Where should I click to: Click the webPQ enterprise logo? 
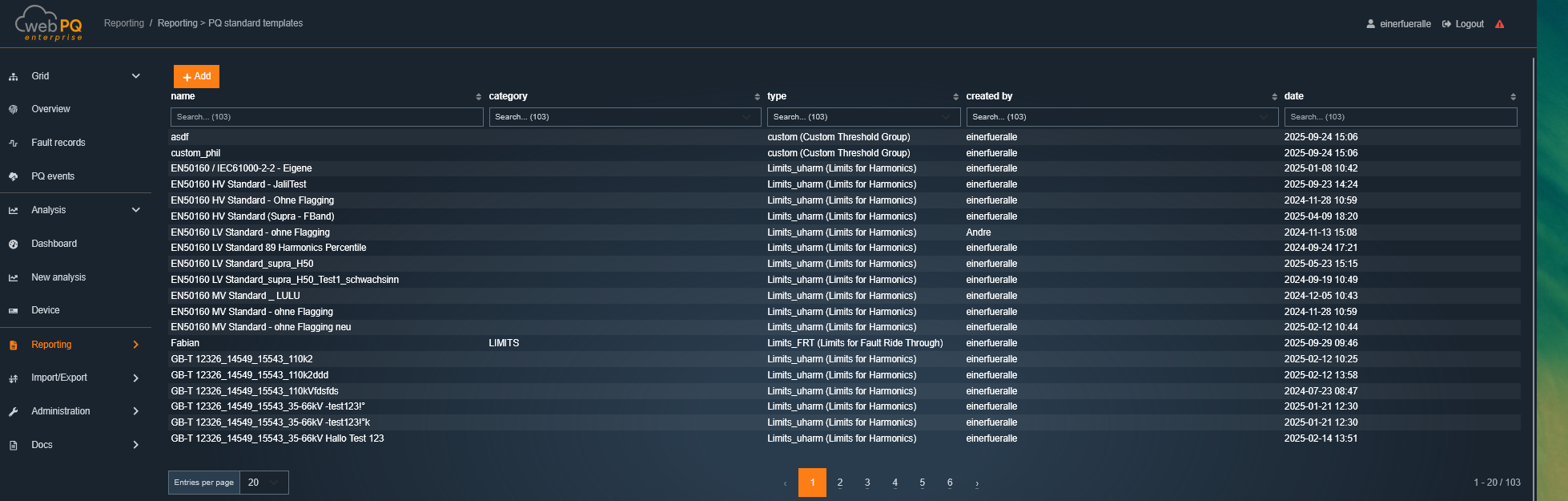(49, 23)
